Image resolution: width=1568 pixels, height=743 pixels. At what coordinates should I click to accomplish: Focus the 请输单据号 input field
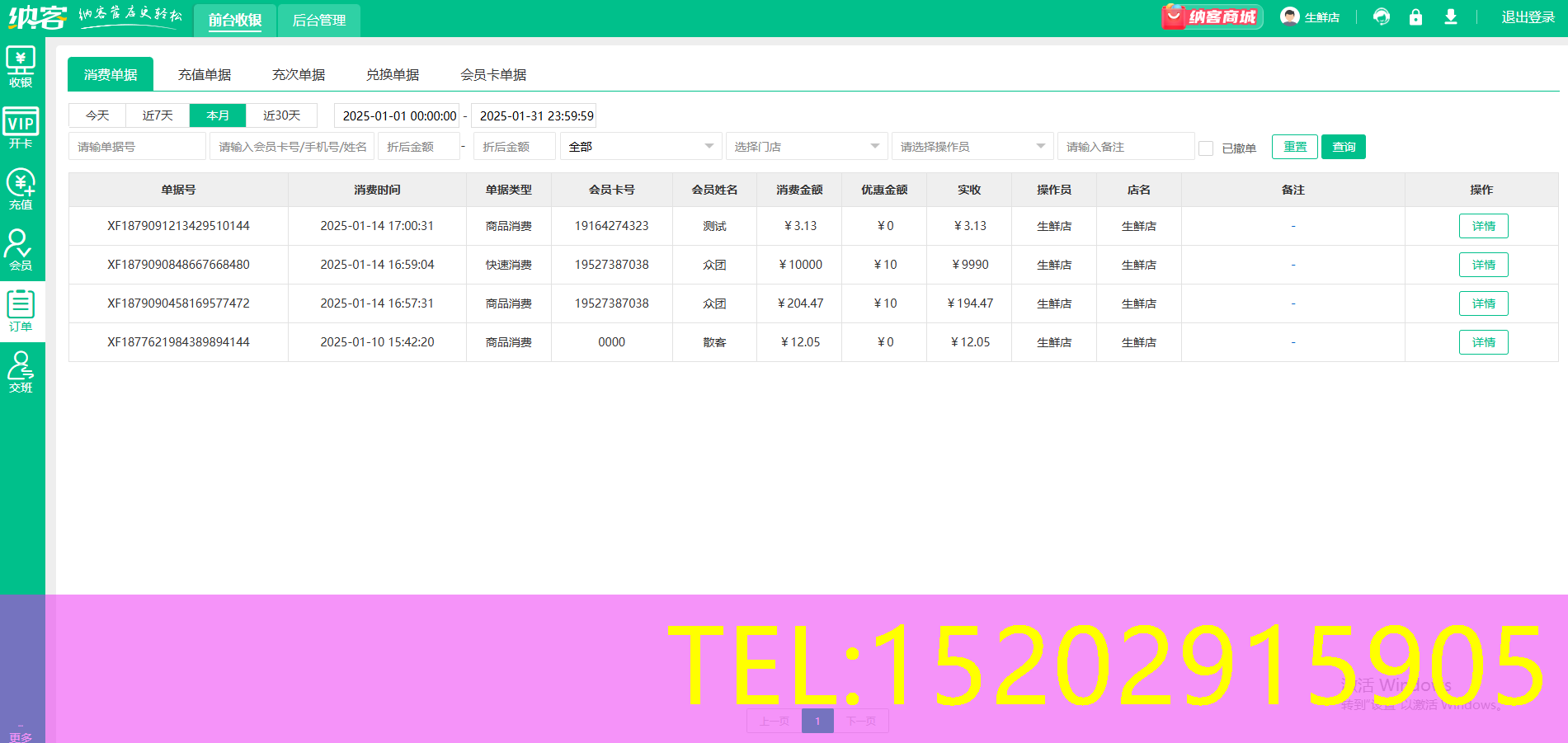[x=137, y=147]
